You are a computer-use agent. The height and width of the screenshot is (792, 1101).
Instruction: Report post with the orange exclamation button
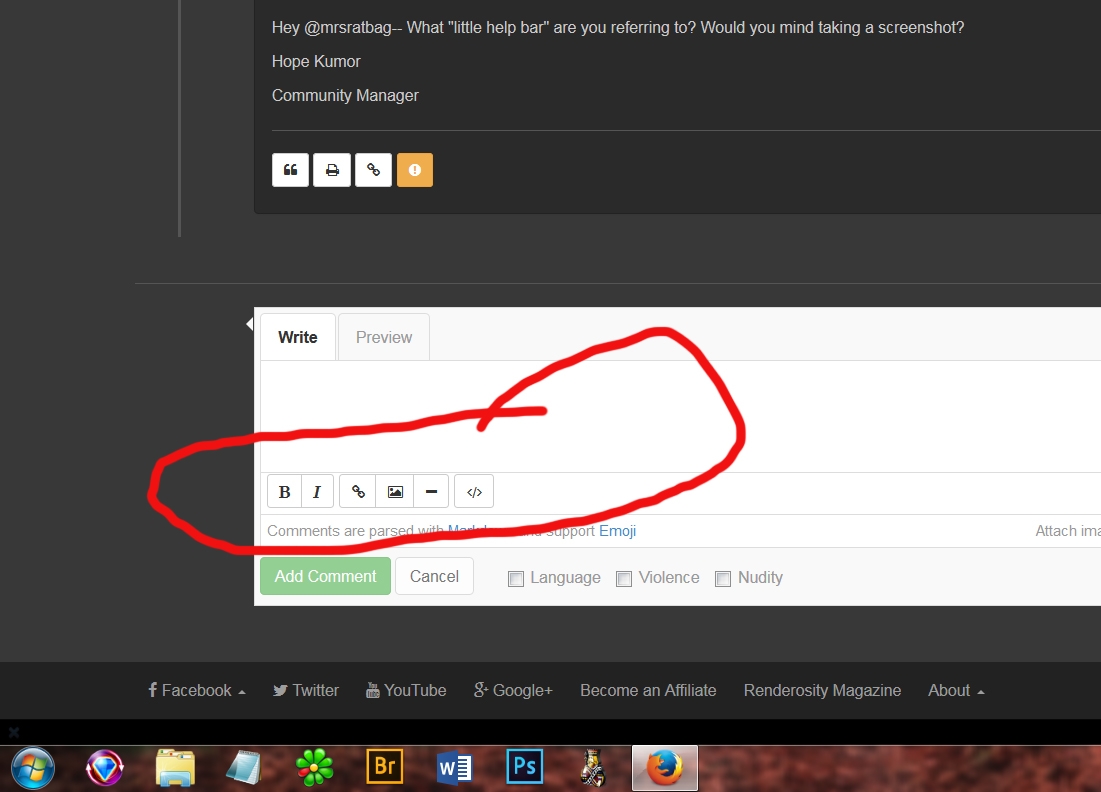click(x=415, y=170)
